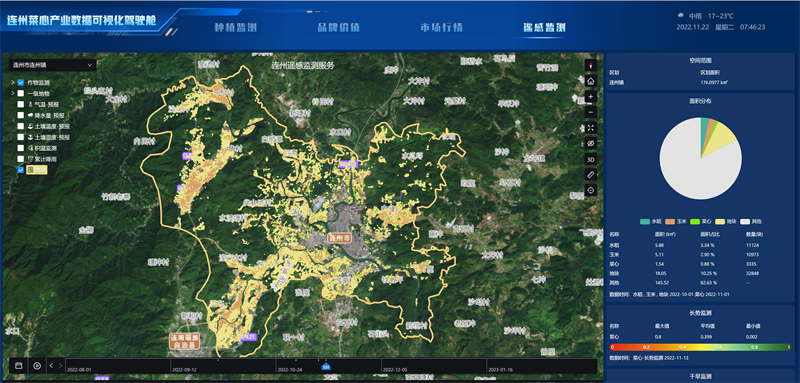Toggle off the 地块 layer checkbox
The width and height of the screenshot is (800, 383).
(x=21, y=170)
